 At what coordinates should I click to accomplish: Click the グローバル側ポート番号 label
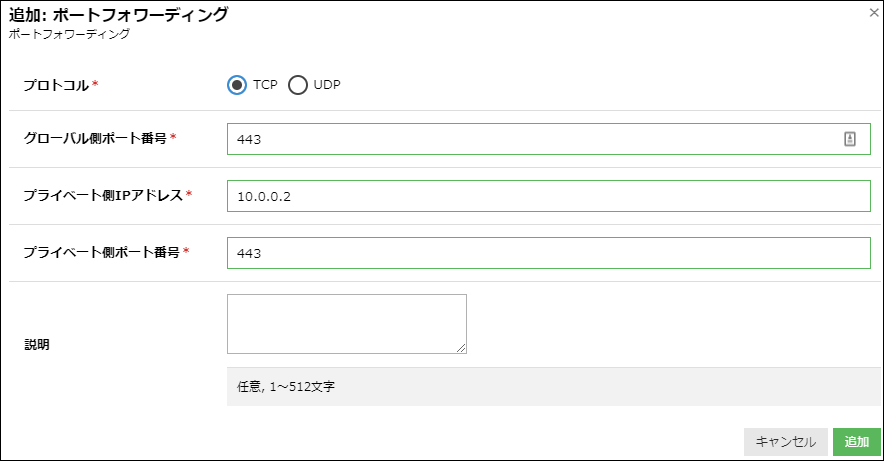[x=95, y=138]
